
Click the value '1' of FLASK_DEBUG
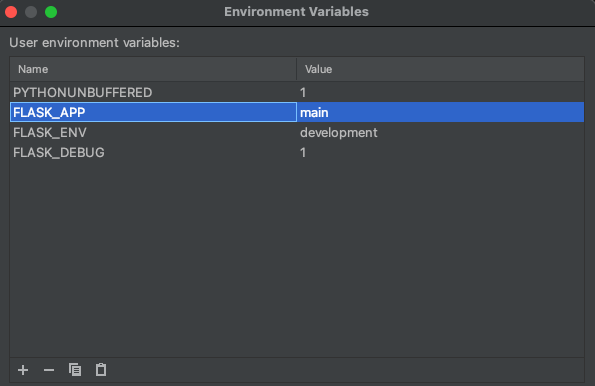tap(303, 153)
